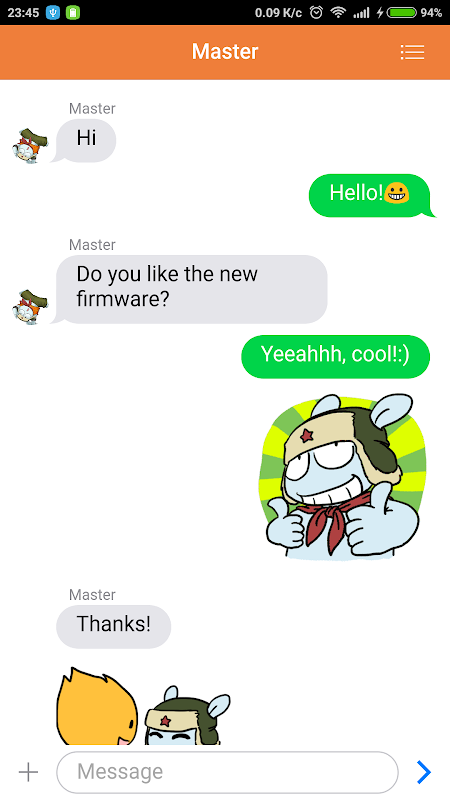Tap the green Hello! message bubble

pos(372,195)
